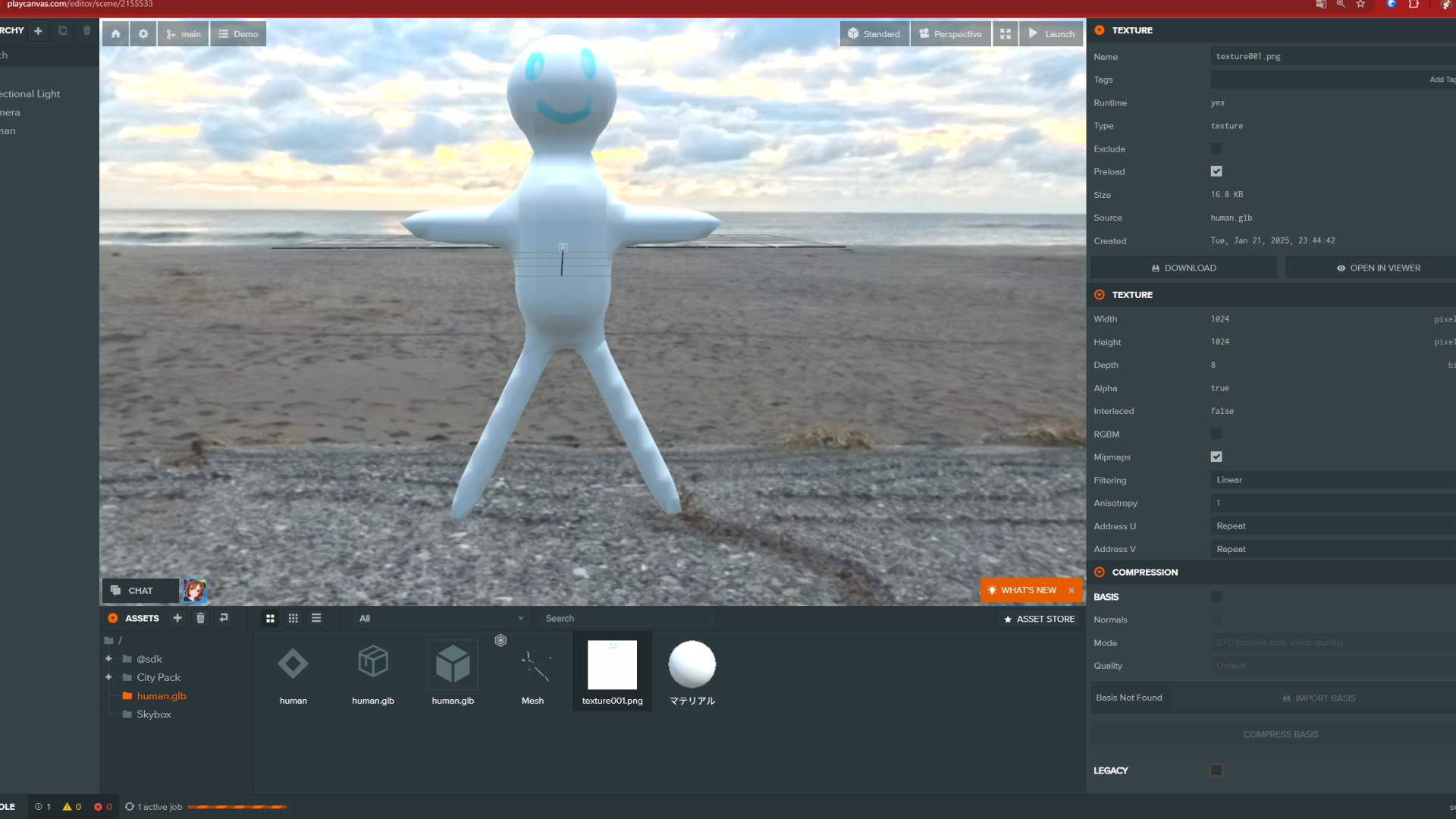Delete the selected hierarchy entity
The image size is (1456, 819).
87,30
